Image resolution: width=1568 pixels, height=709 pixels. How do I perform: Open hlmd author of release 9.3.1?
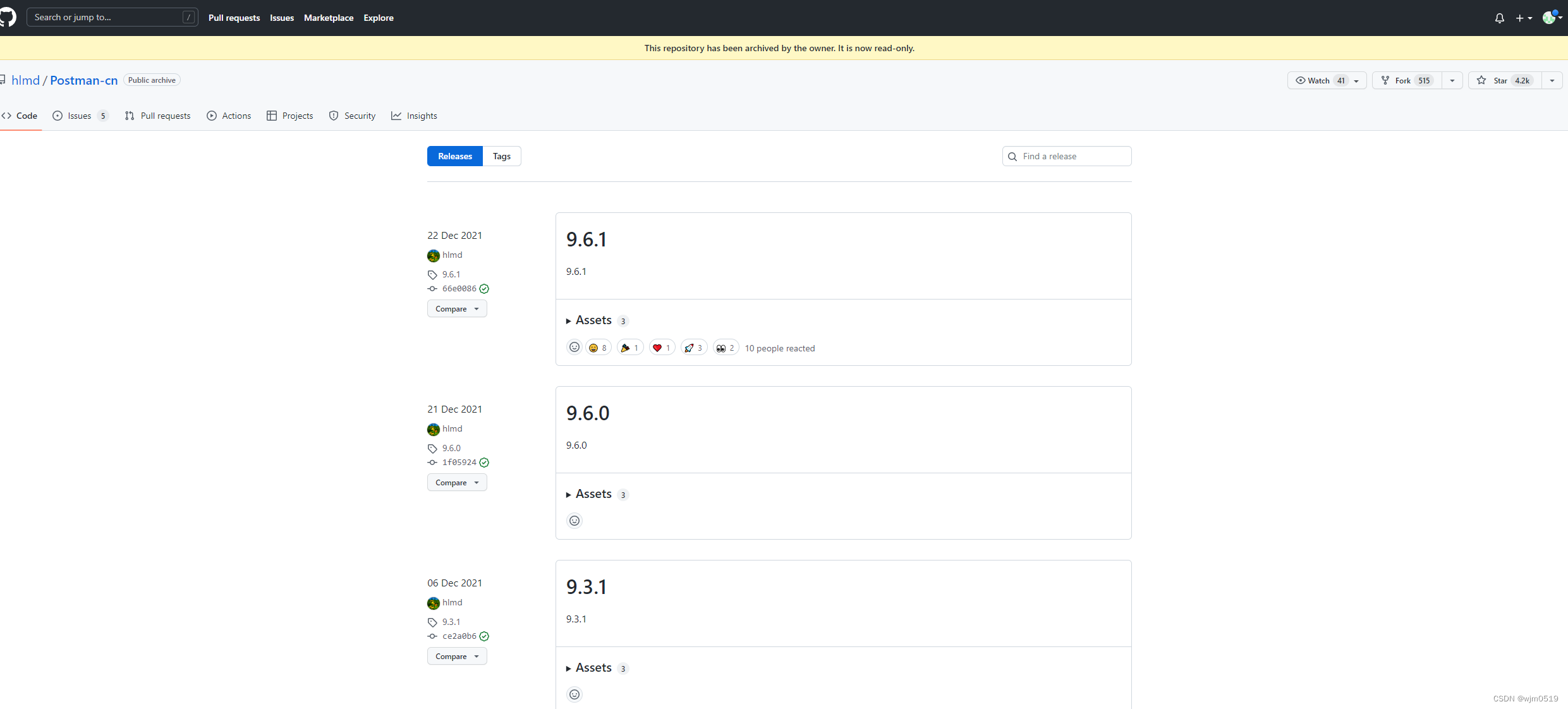[x=453, y=602]
